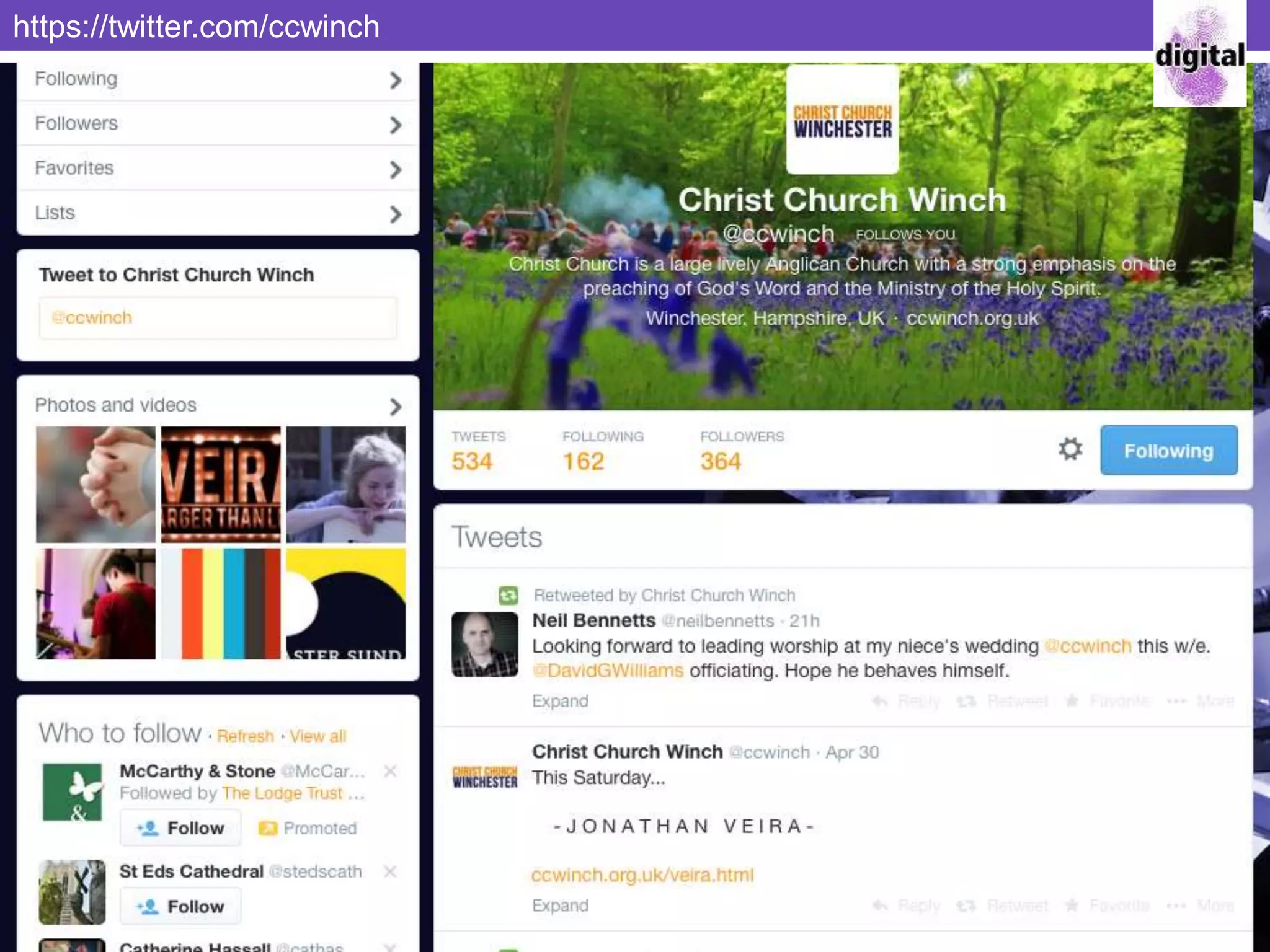This screenshot has height=952, width=1270.
Task: Expand the Favorites row arrow
Action: coord(396,170)
